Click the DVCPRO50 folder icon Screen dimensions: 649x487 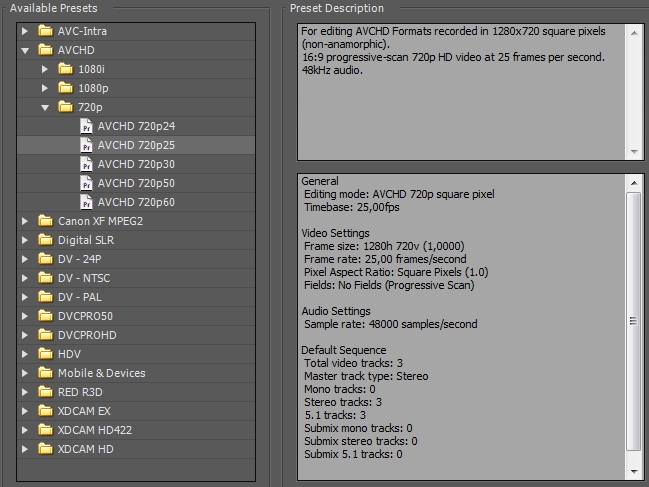[x=46, y=316]
